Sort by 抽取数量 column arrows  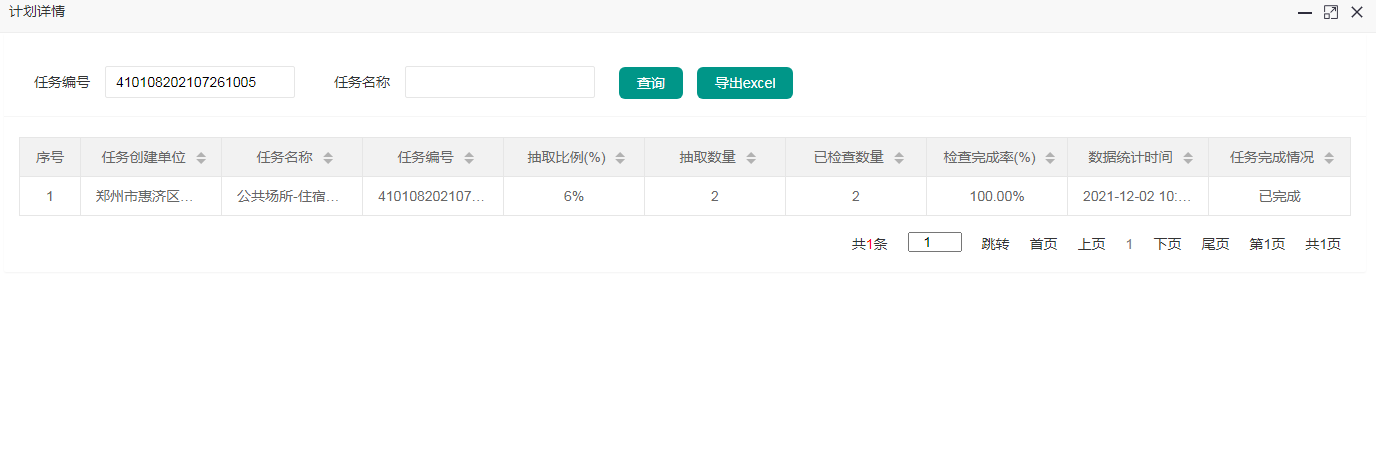point(751,158)
